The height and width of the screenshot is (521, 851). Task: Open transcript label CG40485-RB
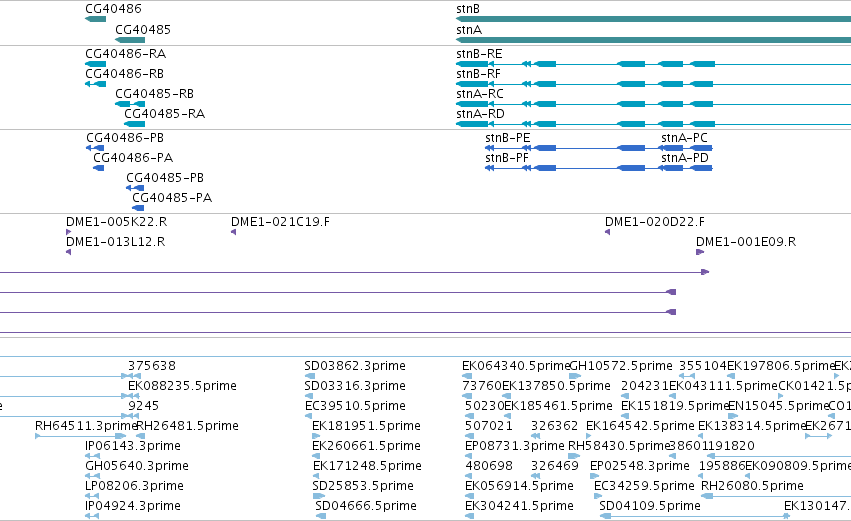coord(155,94)
